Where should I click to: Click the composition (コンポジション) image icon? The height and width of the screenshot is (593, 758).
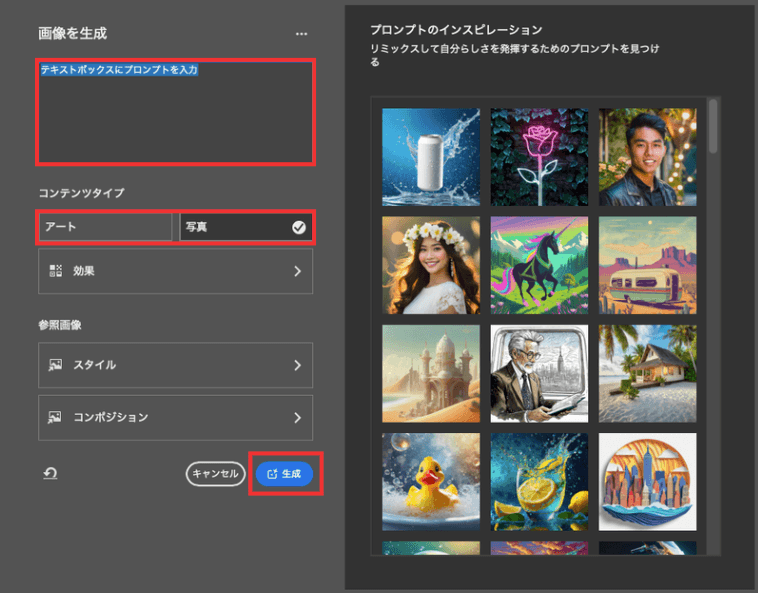[x=56, y=417]
